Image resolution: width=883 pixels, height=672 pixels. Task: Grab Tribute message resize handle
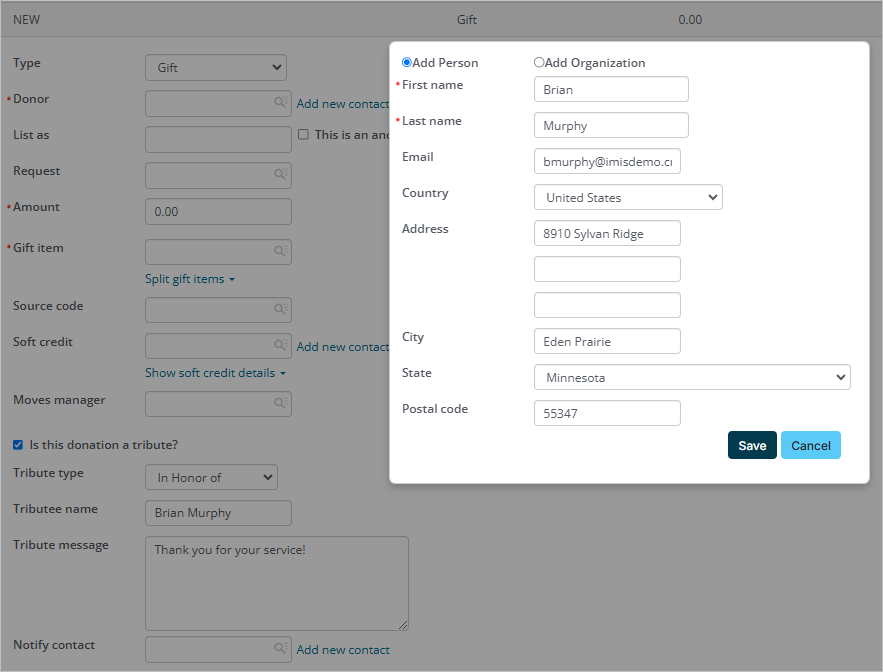[x=403, y=625]
